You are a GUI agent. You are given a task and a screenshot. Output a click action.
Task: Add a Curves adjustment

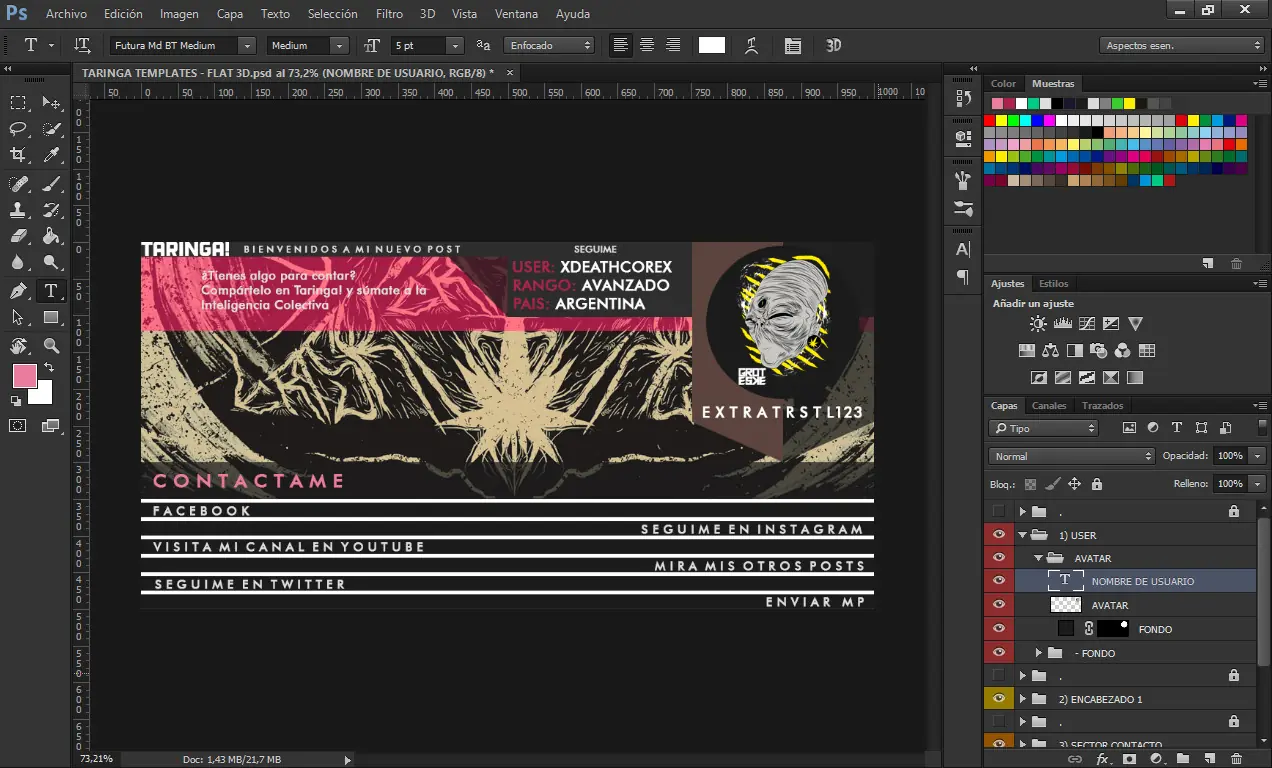(1087, 324)
